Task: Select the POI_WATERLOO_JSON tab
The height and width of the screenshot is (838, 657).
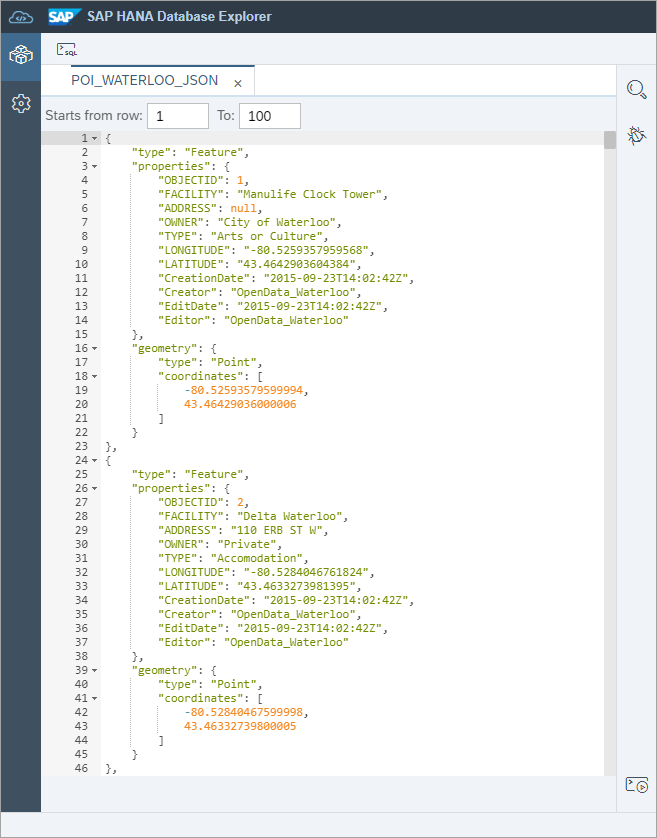Action: click(144, 80)
